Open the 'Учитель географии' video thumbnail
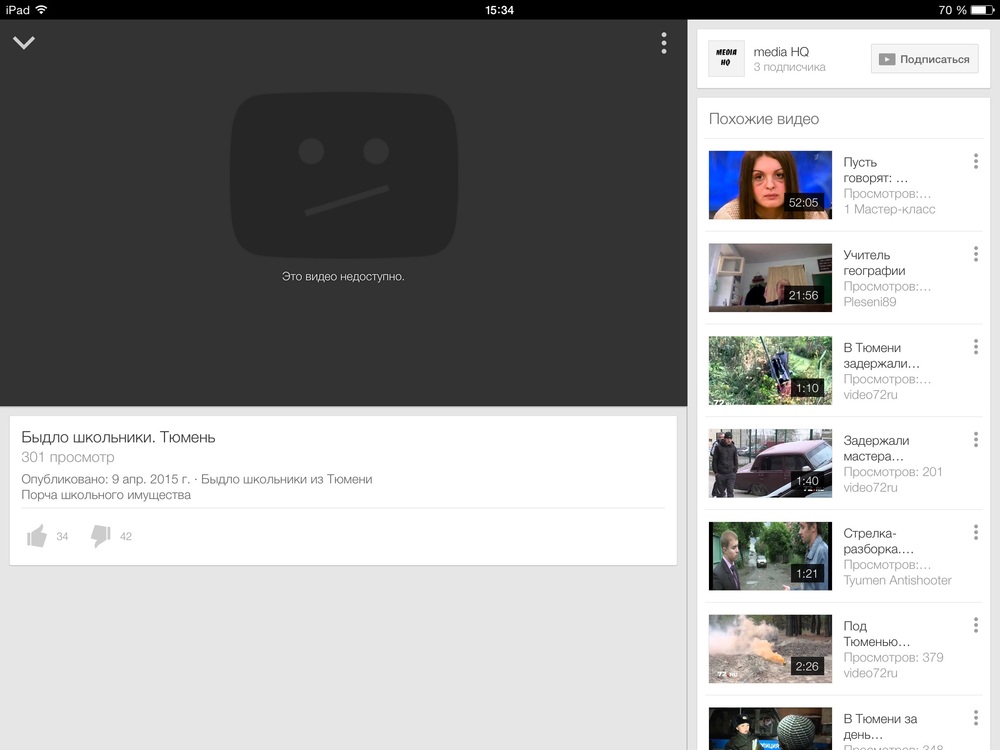The width and height of the screenshot is (1000, 750). click(770, 277)
